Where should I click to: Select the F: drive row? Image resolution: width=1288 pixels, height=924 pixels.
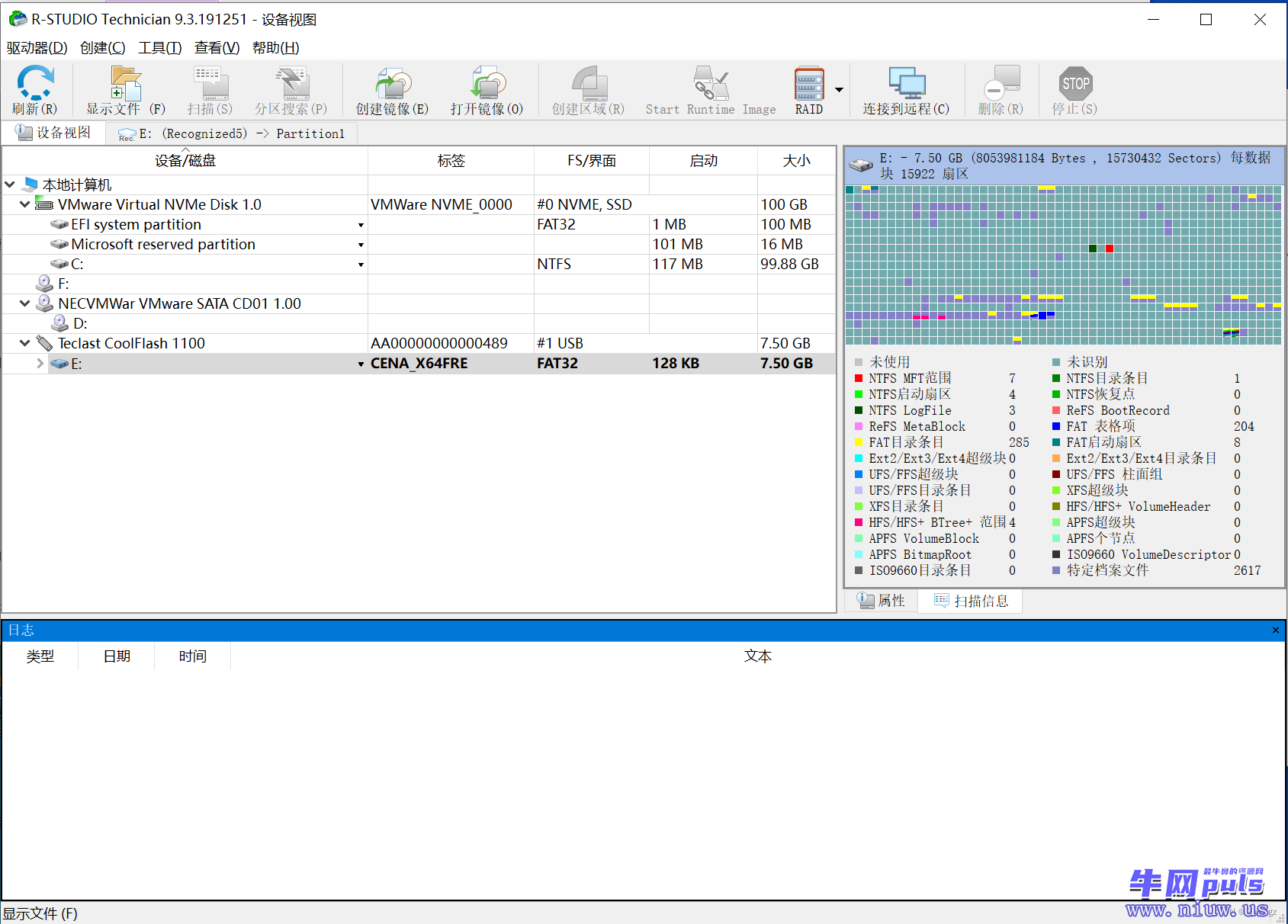click(x=419, y=284)
